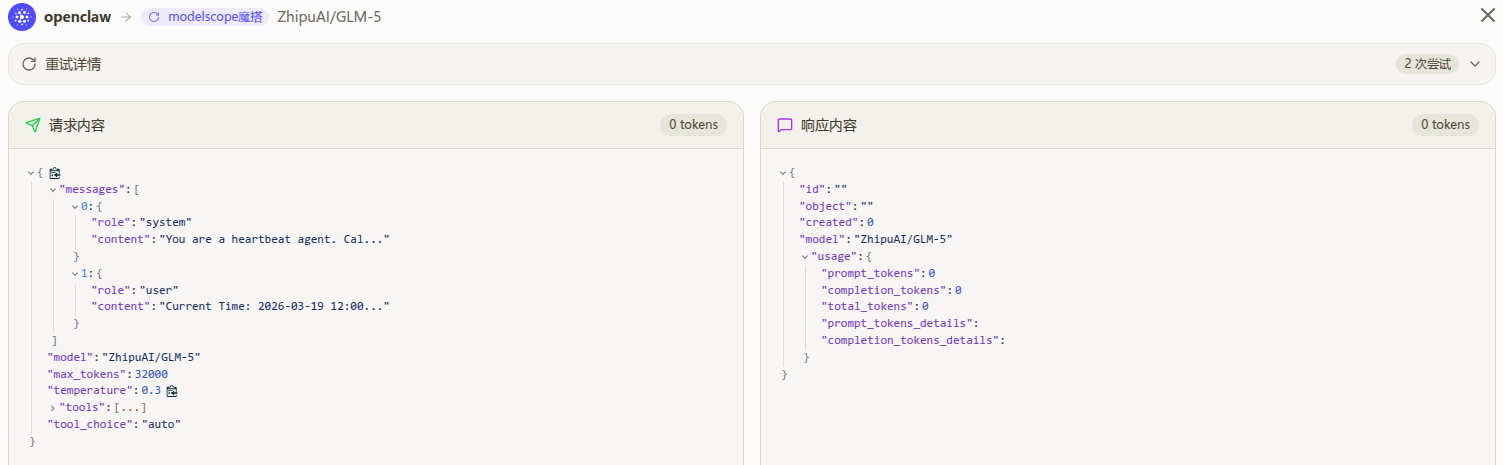Click the "prompt_tokens_details" key
Image resolution: width=1503 pixels, height=465 pixels.
895,323
